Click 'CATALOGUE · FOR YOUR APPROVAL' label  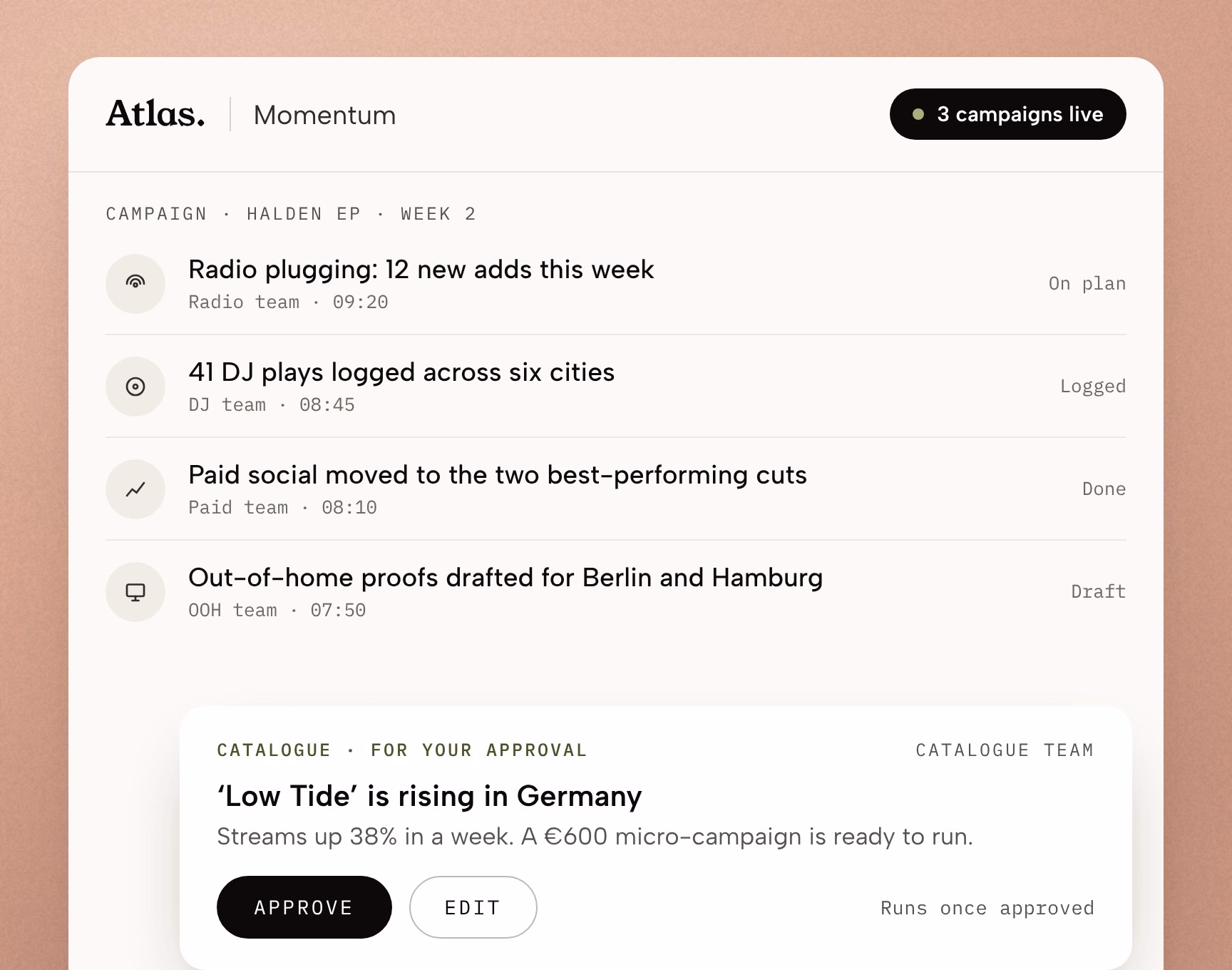402,750
